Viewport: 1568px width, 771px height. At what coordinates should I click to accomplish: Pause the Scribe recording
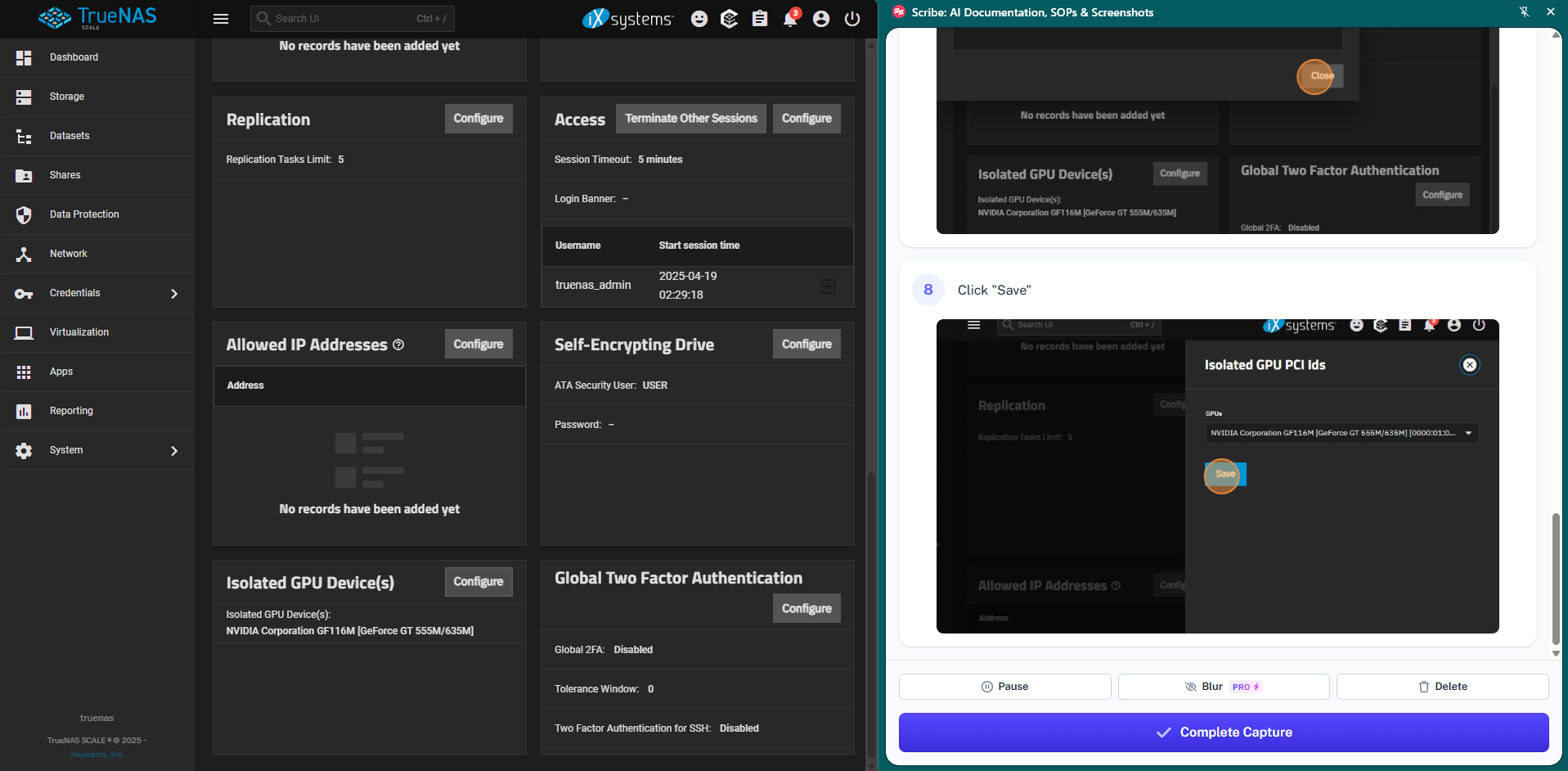1004,687
